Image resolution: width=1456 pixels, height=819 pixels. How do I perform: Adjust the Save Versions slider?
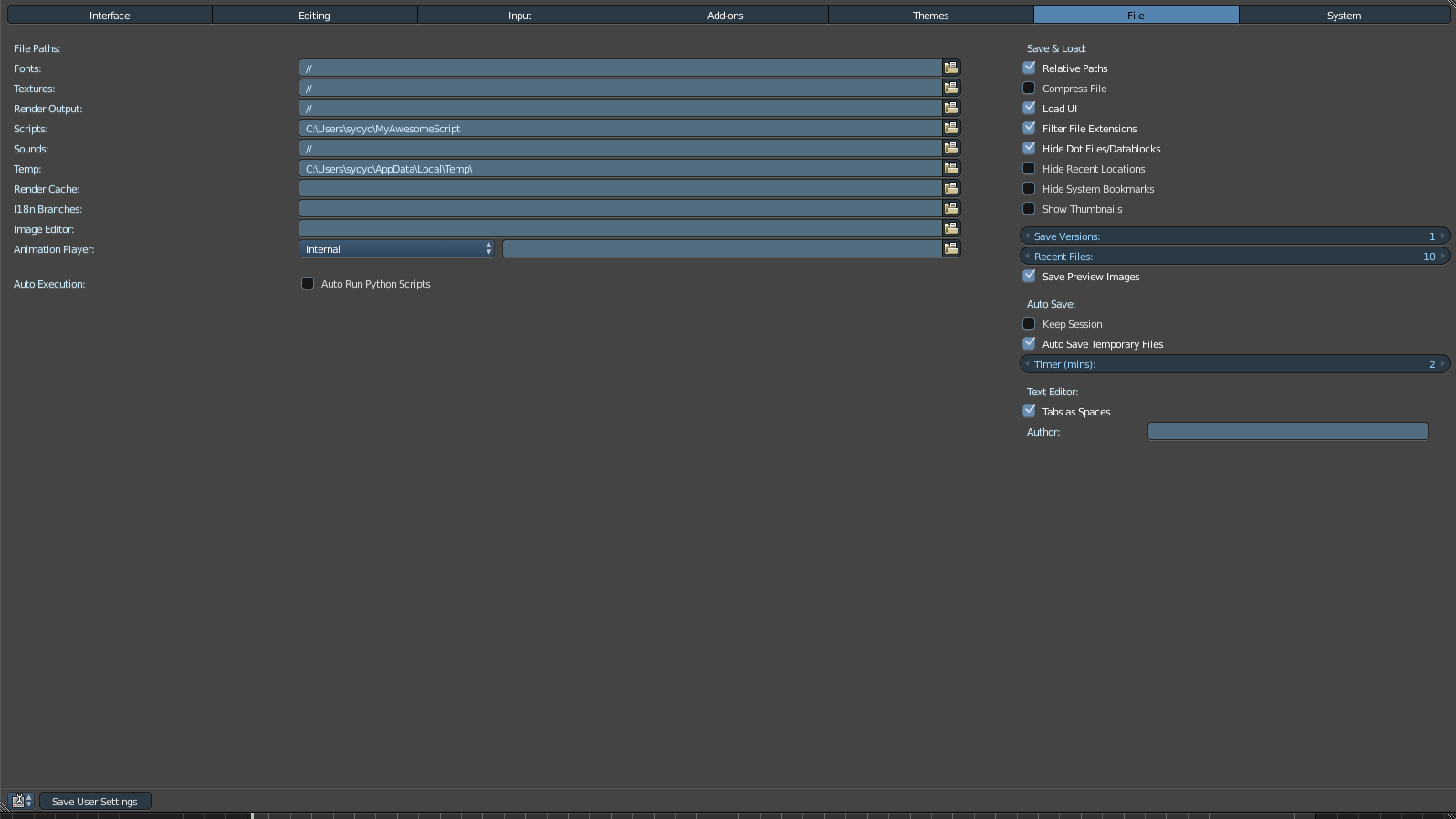click(1234, 236)
